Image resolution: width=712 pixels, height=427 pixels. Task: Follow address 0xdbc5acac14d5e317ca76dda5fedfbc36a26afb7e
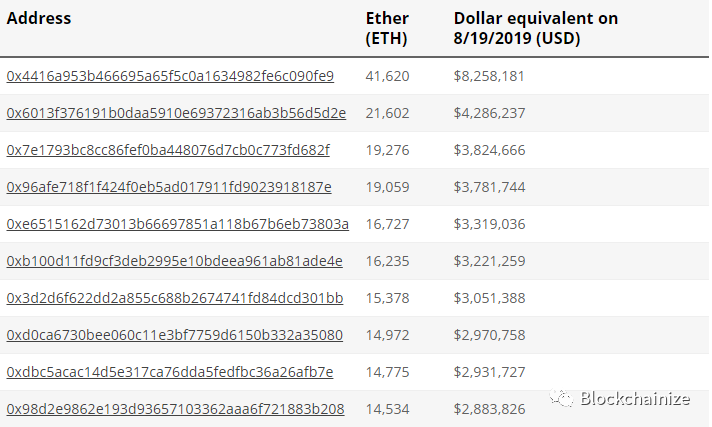click(x=170, y=372)
